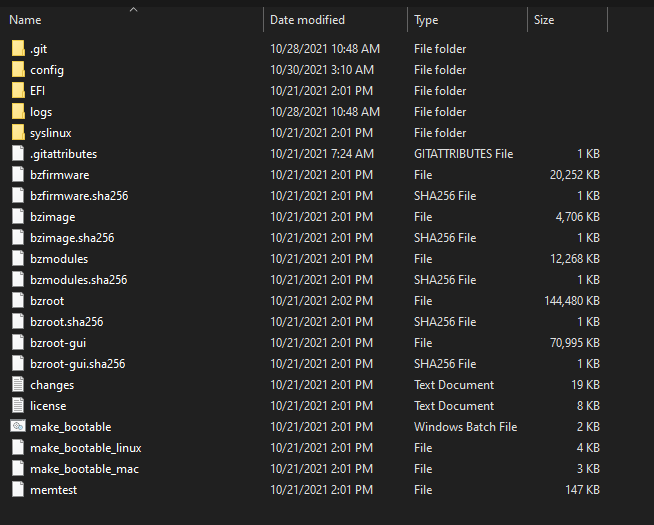Click the make_bootable_linux file icon
The height and width of the screenshot is (525, 654).
[18, 447]
